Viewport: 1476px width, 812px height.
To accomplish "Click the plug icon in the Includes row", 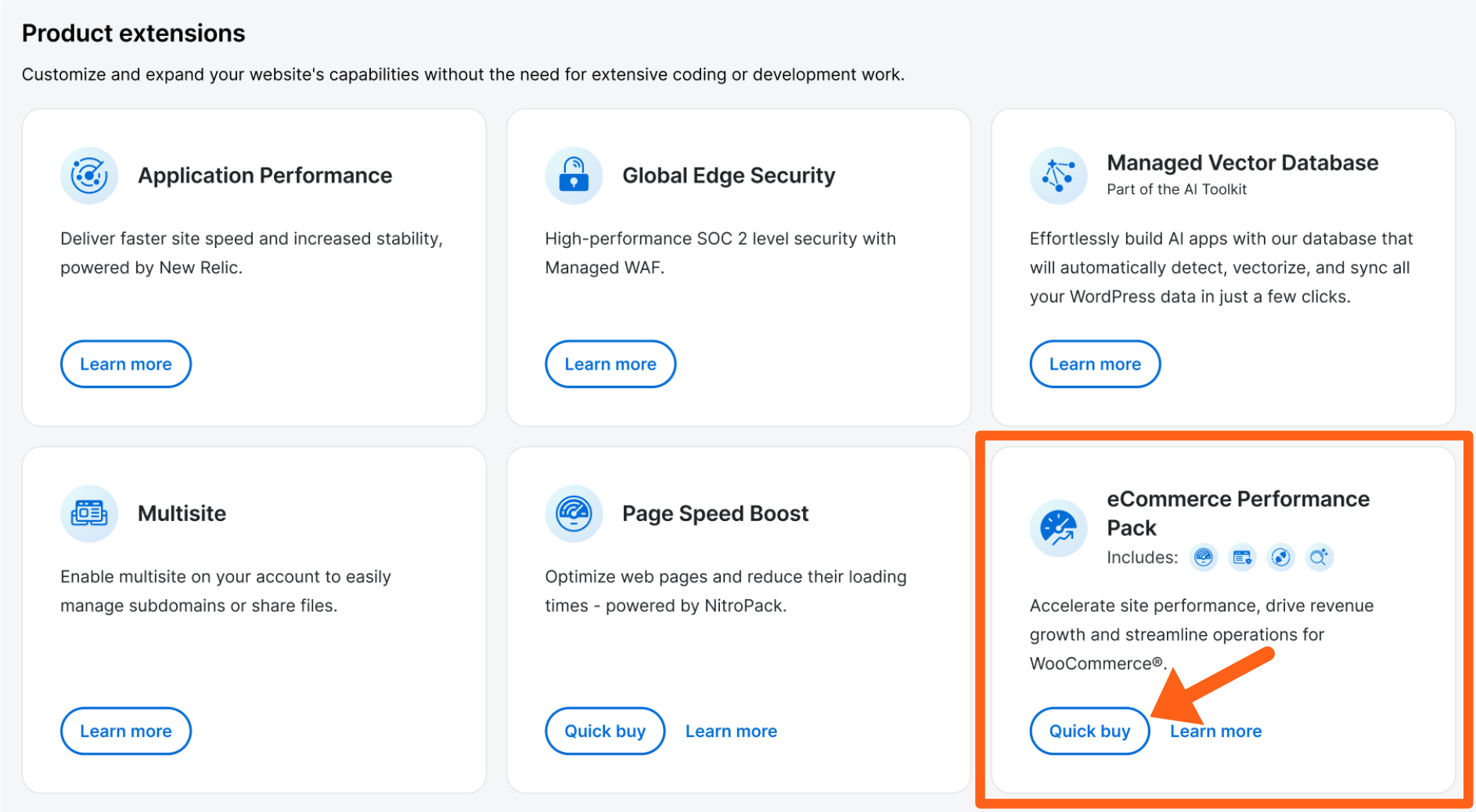I will click(x=1280, y=557).
